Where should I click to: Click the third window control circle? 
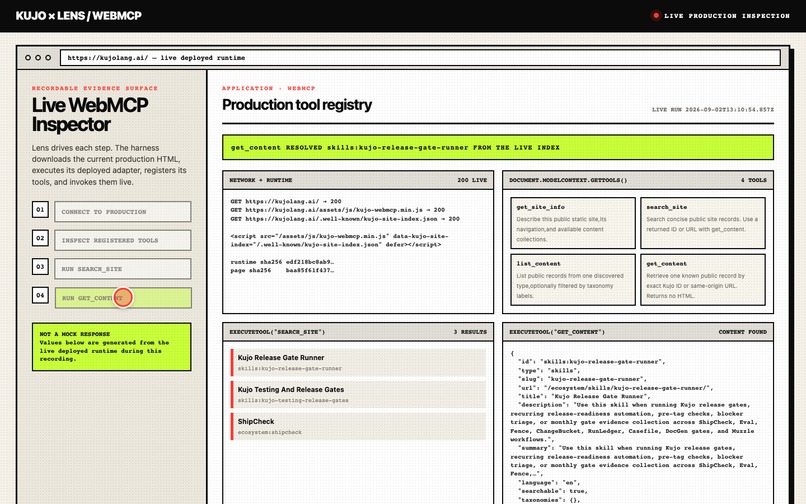pos(48,58)
